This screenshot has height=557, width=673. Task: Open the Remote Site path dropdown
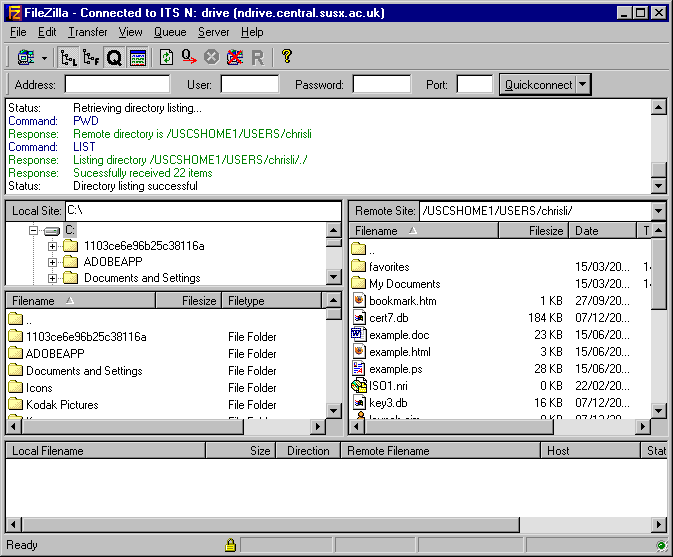pyautogui.click(x=658, y=211)
